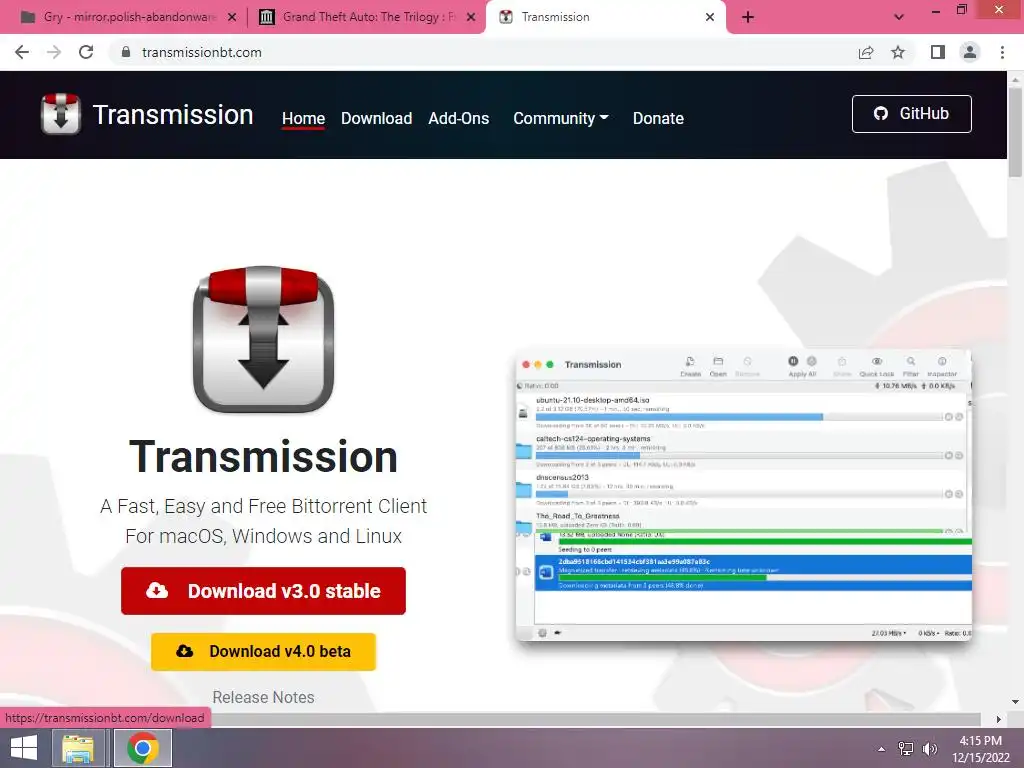The image size is (1024, 768).
Task: Close the Grand Theft Auto tab
Action: pos(471,17)
